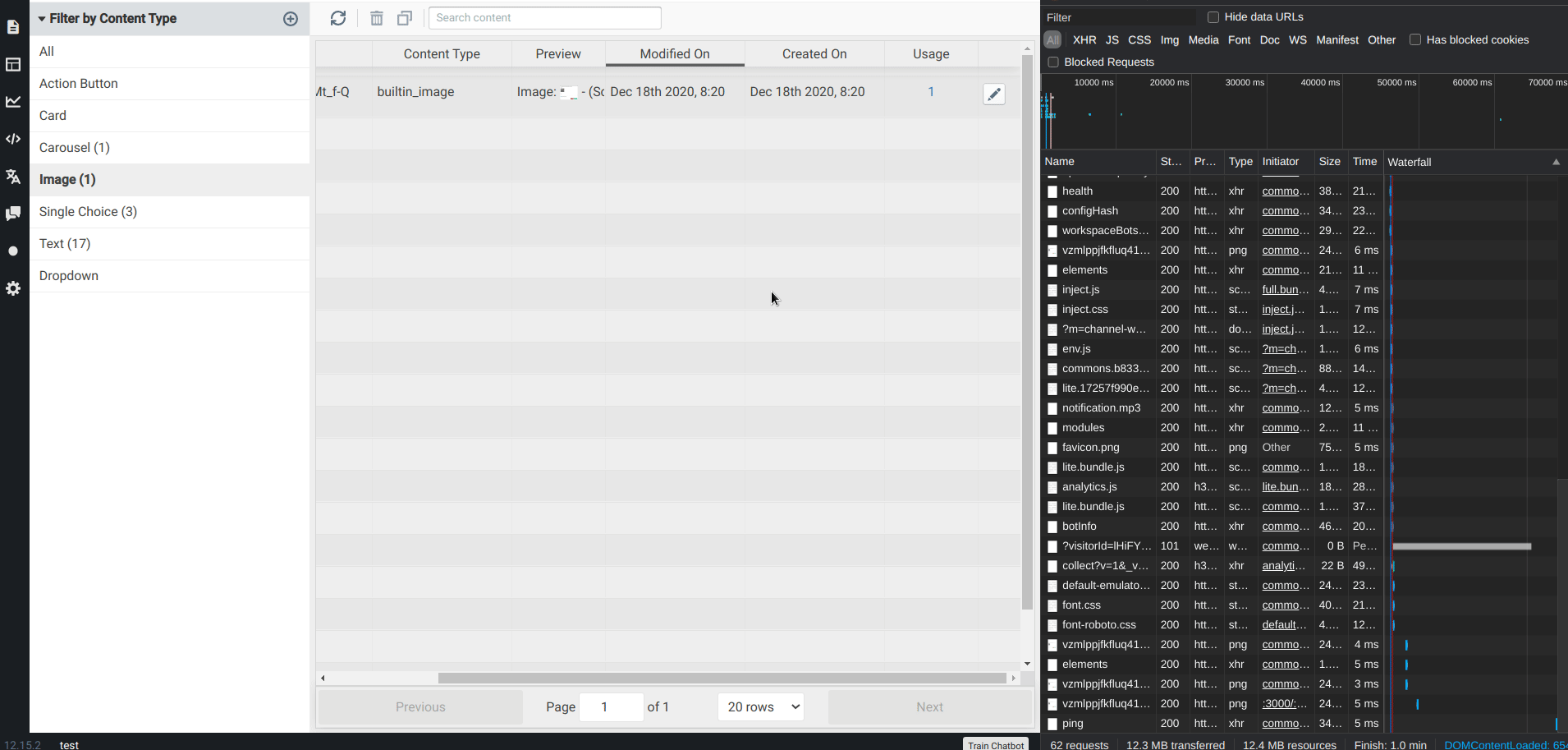The width and height of the screenshot is (1568, 750).
Task: Open the Content document icon in sidebar
Action: pyautogui.click(x=13, y=27)
